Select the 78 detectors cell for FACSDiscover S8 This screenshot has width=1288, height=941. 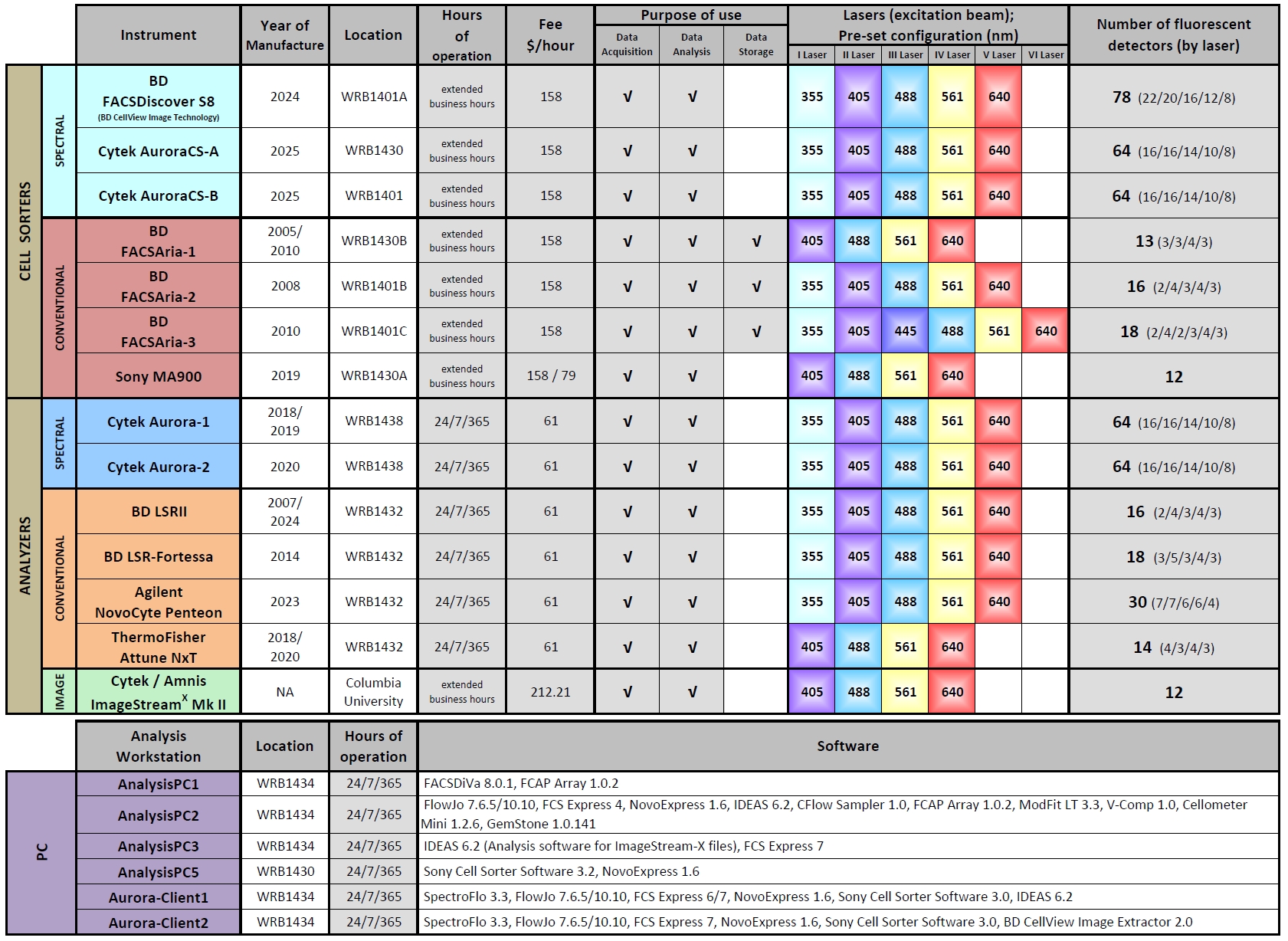1173,97
